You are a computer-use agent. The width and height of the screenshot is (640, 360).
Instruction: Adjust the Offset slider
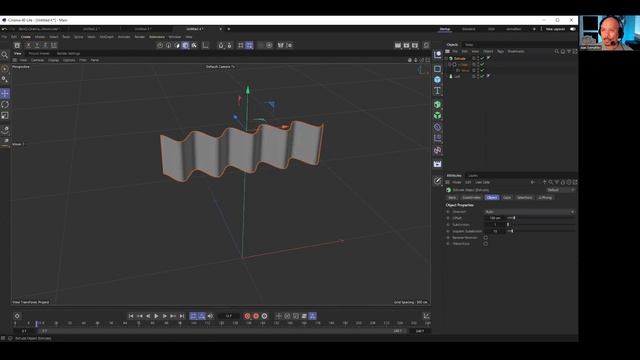tap(541, 218)
